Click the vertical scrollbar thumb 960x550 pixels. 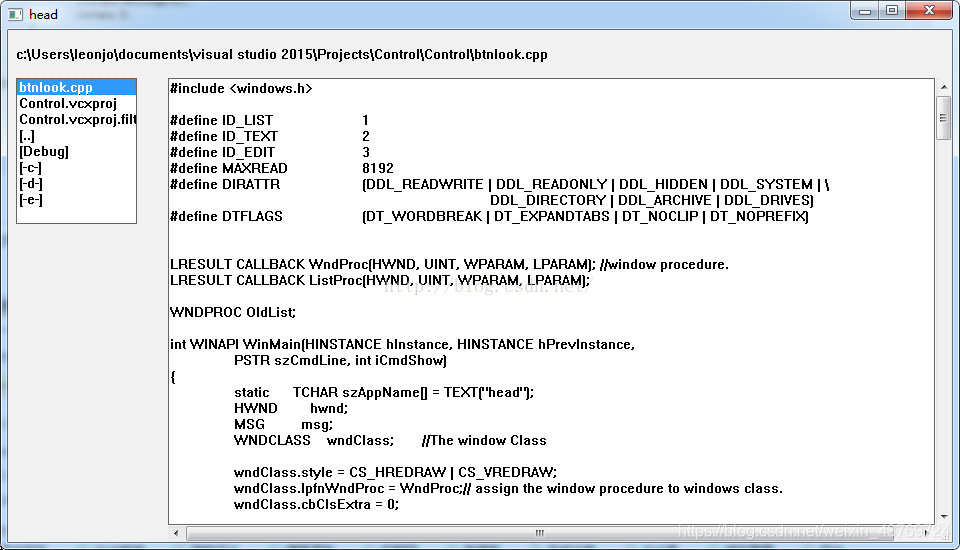(943, 118)
